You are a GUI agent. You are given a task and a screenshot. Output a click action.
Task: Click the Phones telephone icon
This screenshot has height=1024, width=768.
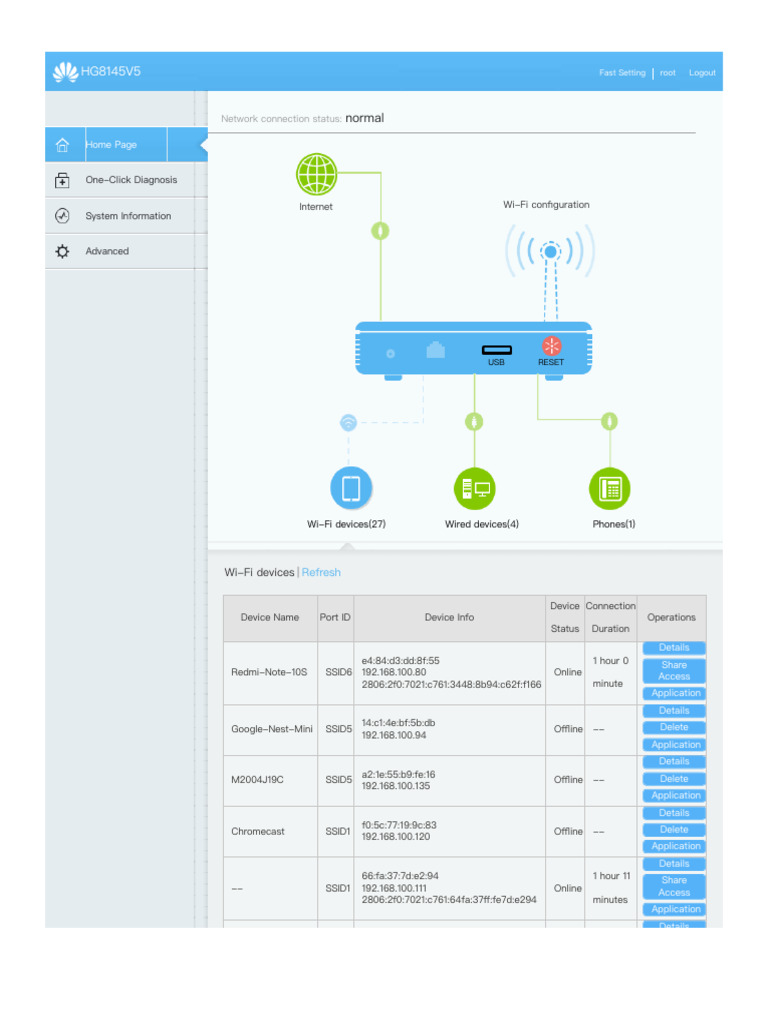[610, 488]
